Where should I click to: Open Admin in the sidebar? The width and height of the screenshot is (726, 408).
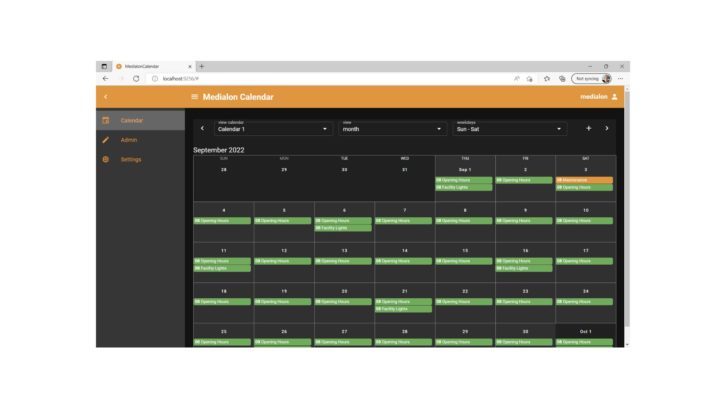pos(140,140)
